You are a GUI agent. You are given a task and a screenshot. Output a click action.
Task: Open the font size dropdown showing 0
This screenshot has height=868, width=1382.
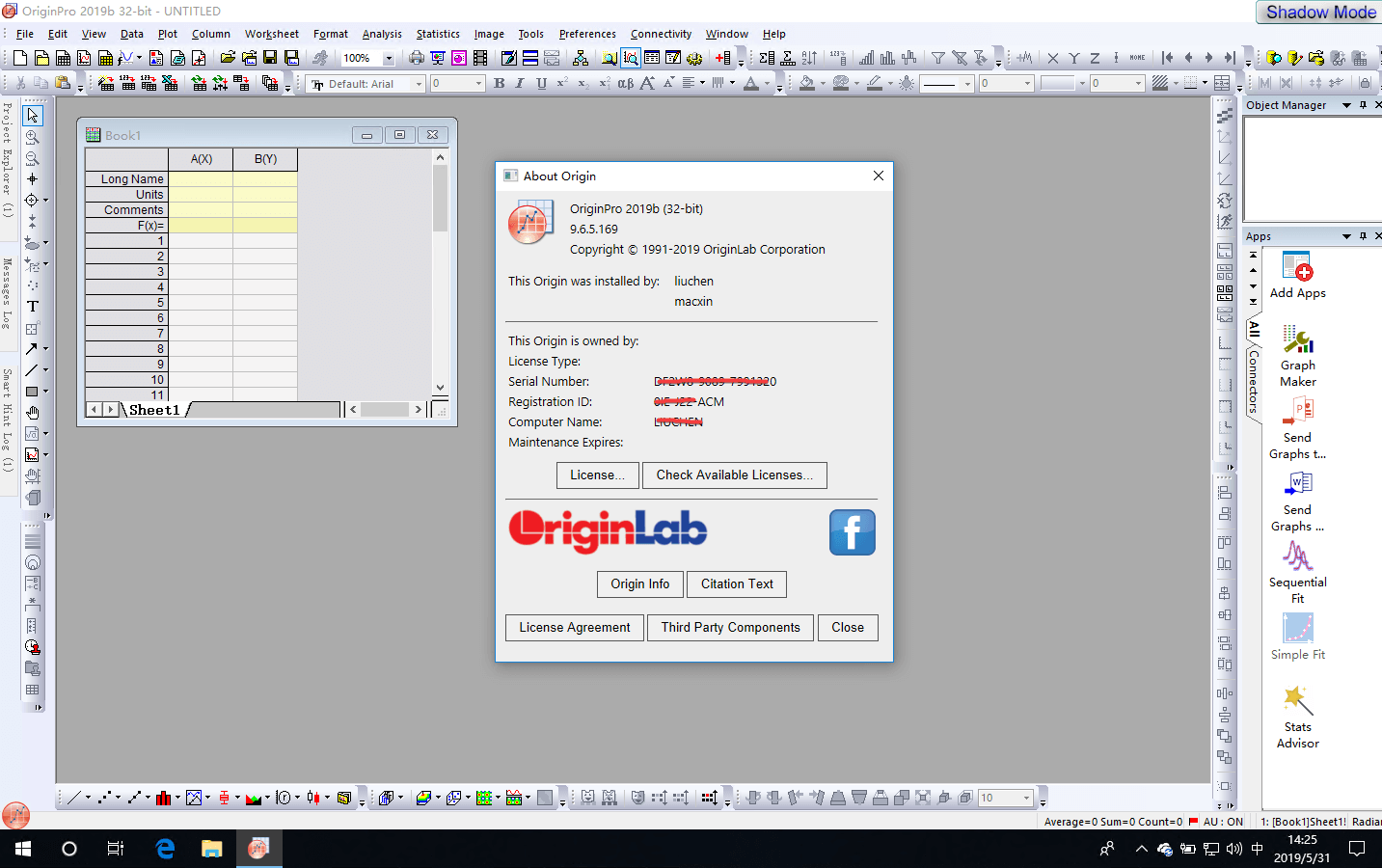point(478,84)
